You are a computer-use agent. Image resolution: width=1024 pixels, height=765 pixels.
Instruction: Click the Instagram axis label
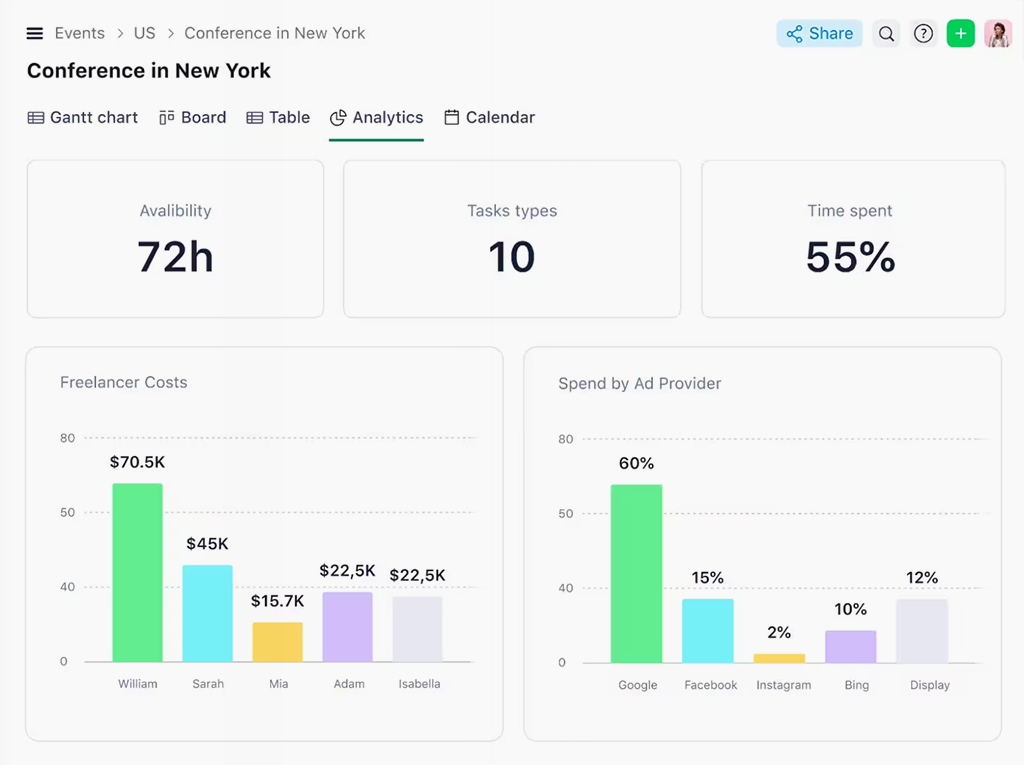pyautogui.click(x=784, y=685)
